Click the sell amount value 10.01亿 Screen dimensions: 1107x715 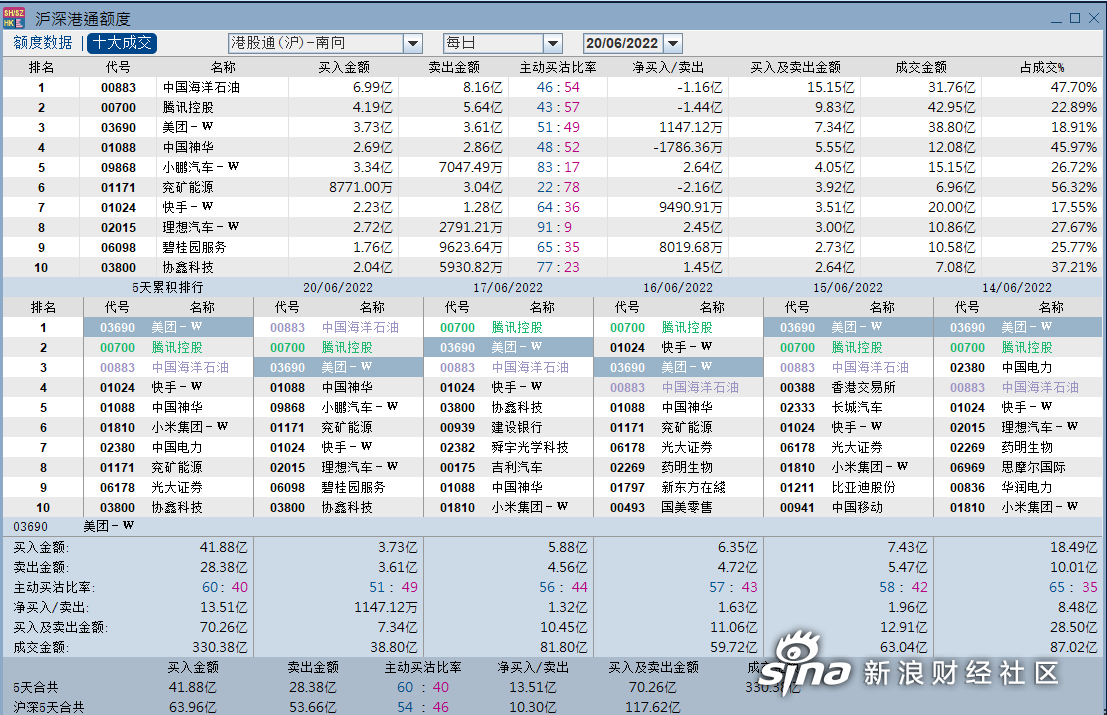pyautogui.click(x=1074, y=567)
